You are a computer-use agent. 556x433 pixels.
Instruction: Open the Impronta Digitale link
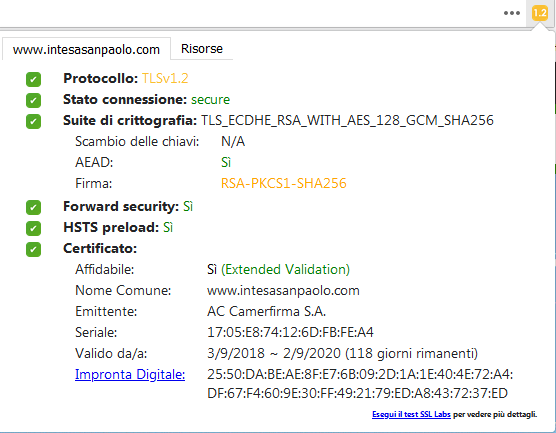point(130,374)
